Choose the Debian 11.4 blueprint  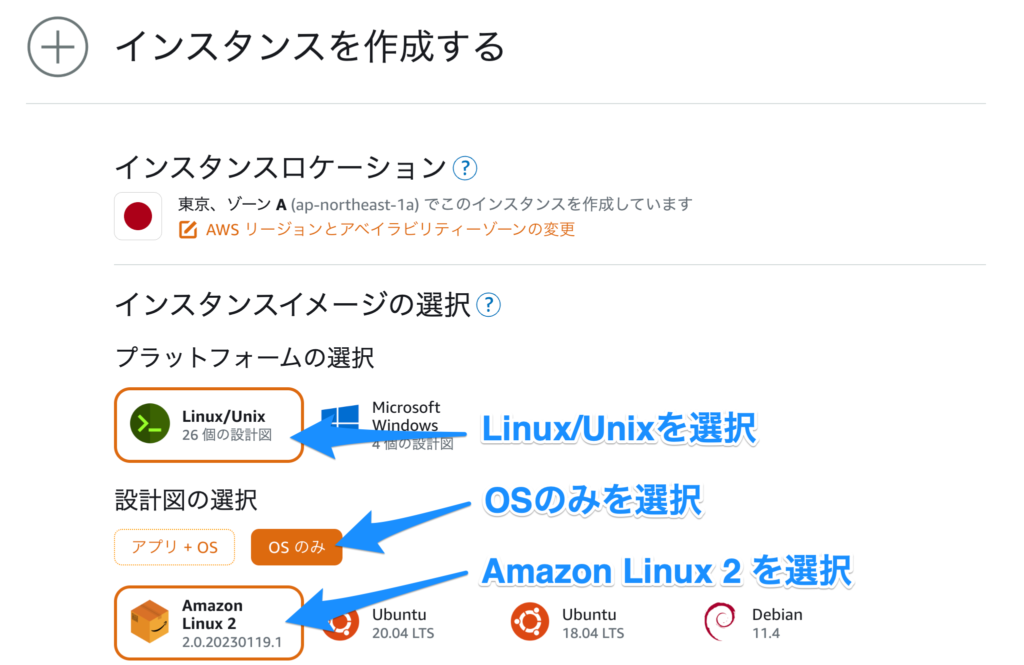pyautogui.click(x=760, y=622)
